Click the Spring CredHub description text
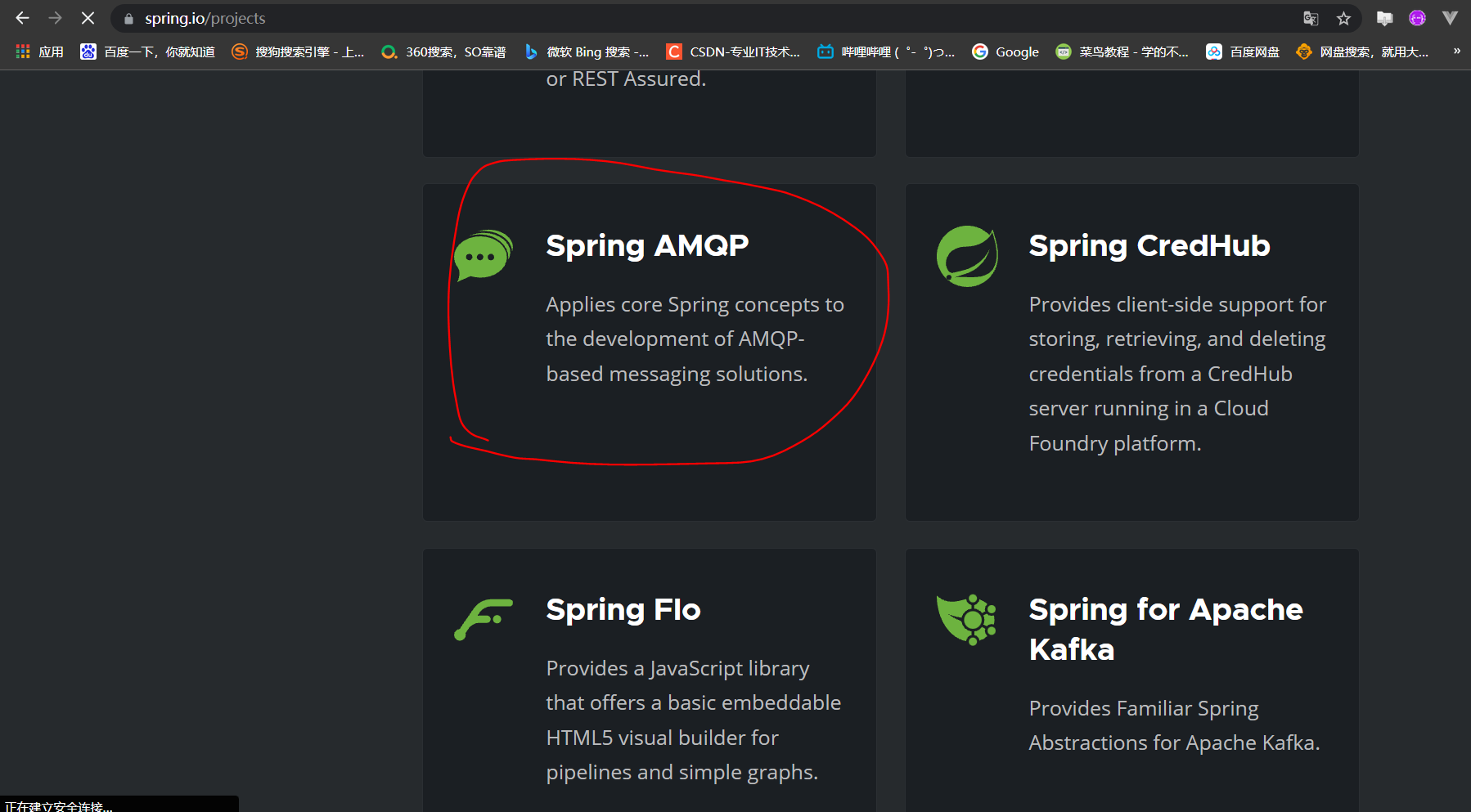Screen dimensions: 1471x812 1177,374
